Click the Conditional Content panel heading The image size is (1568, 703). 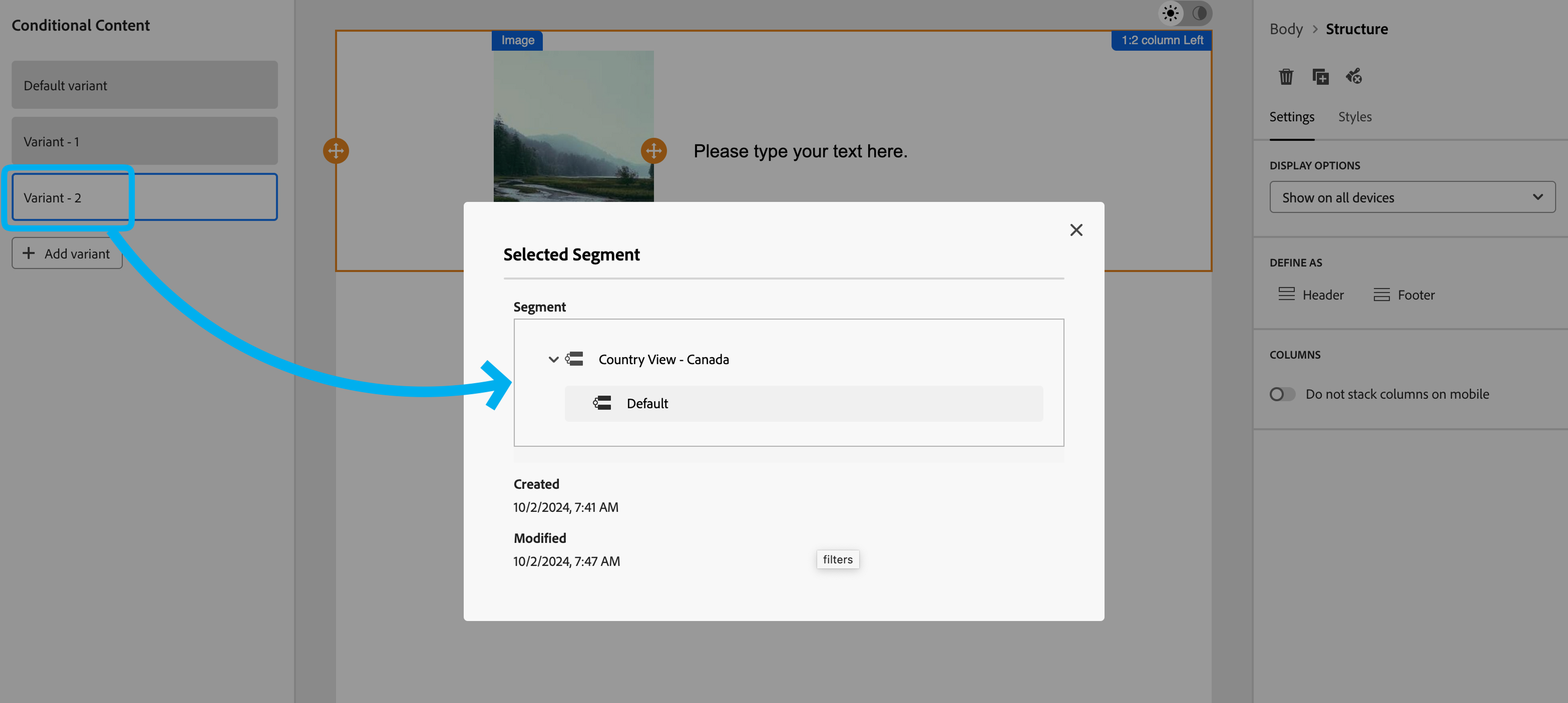[80, 26]
